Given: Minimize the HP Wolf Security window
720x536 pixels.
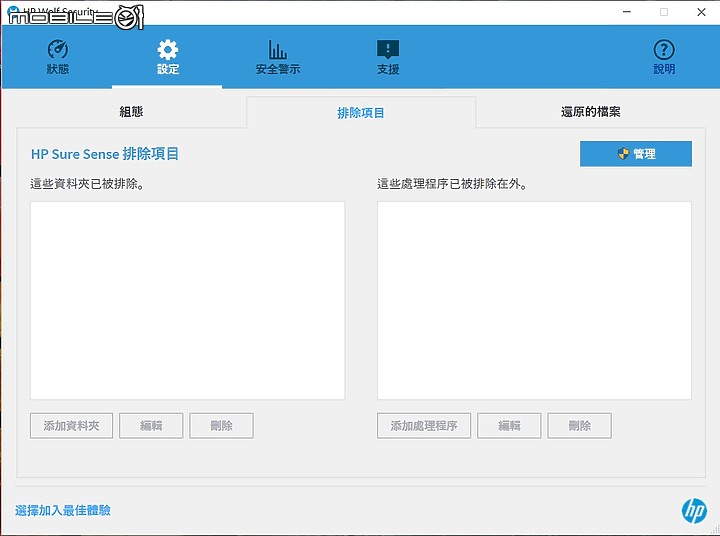Looking at the screenshot, I should 627,12.
